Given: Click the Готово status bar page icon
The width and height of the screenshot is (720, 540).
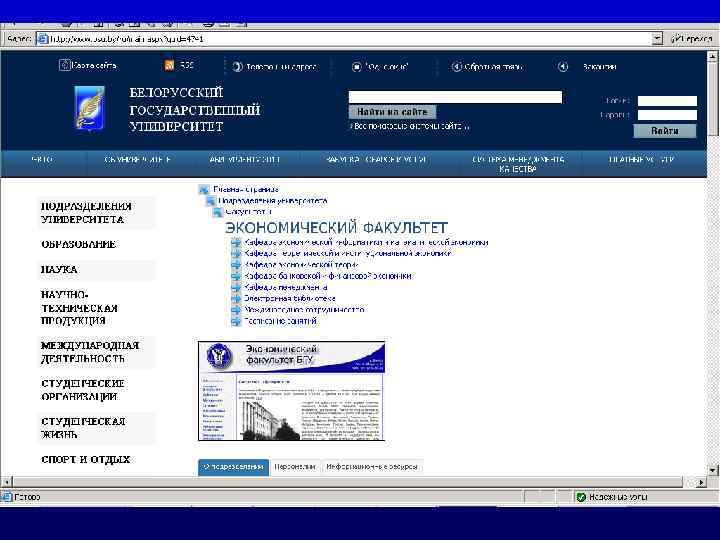Looking at the screenshot, I should point(7,497).
